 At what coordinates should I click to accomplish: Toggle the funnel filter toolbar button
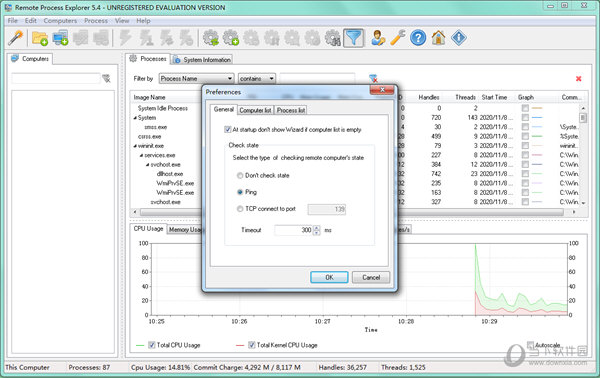pos(353,38)
